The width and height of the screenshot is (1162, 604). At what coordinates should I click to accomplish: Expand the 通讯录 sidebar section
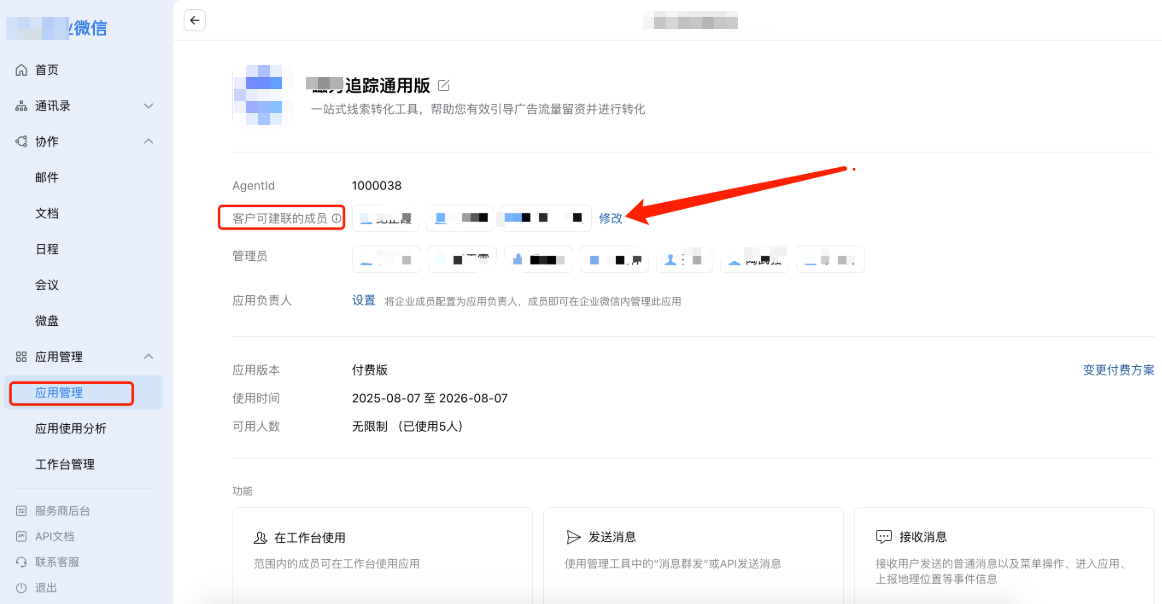point(148,105)
